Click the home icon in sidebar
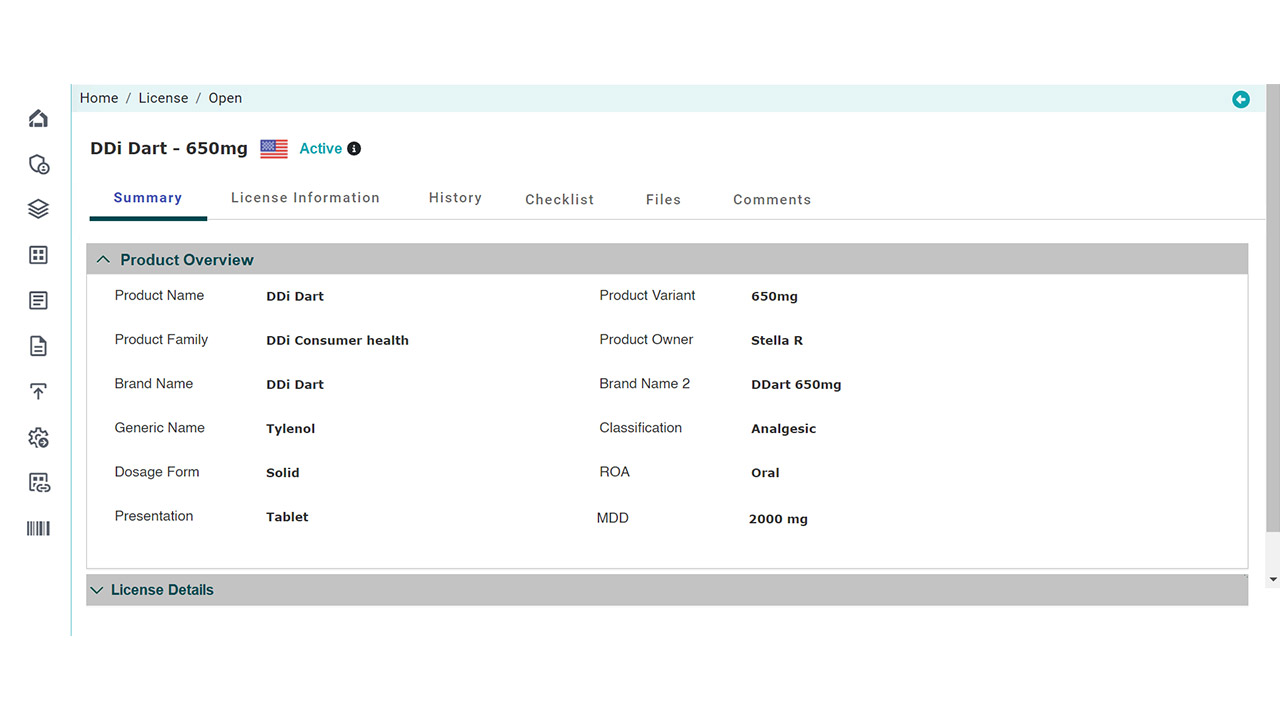1280x720 pixels. point(38,119)
